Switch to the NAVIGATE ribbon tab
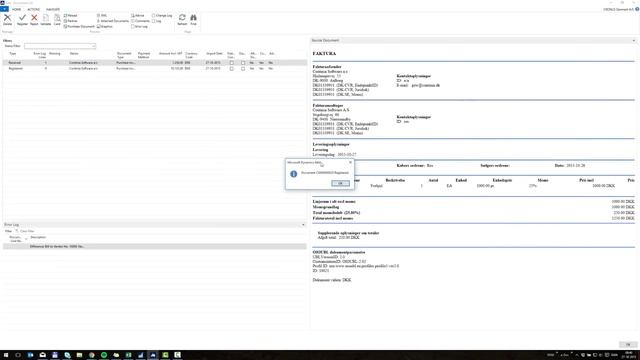640x360 pixels. [53, 9]
